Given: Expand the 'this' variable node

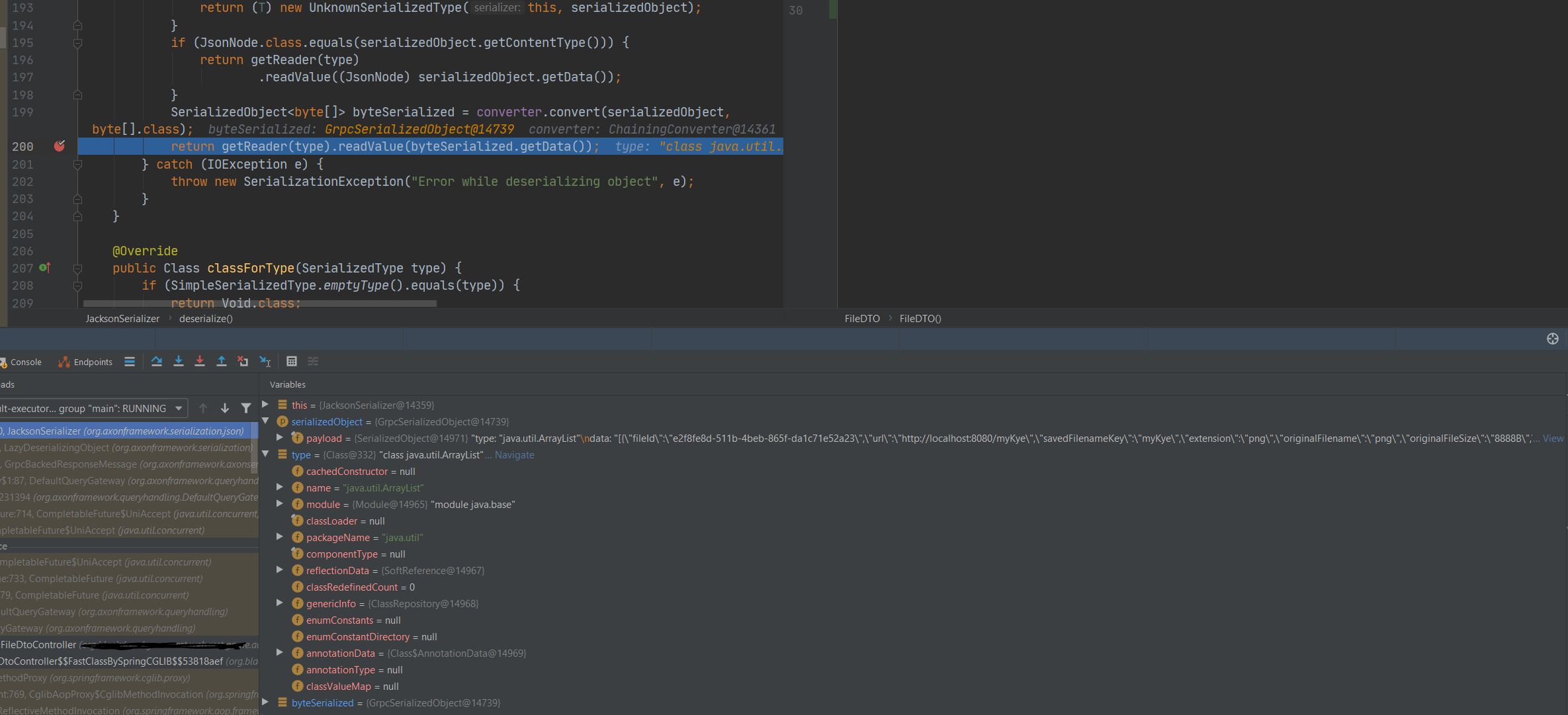Looking at the screenshot, I should point(265,405).
